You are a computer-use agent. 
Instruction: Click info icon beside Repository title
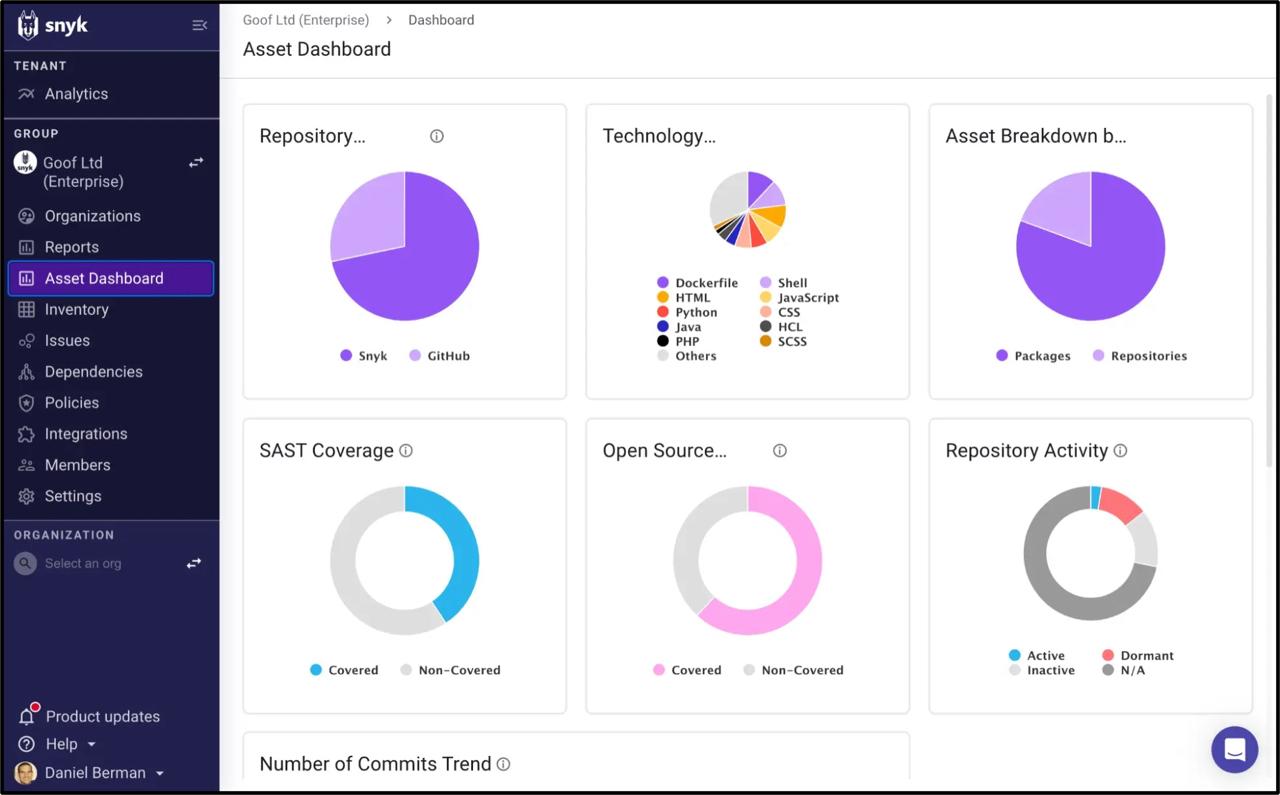click(x=437, y=136)
